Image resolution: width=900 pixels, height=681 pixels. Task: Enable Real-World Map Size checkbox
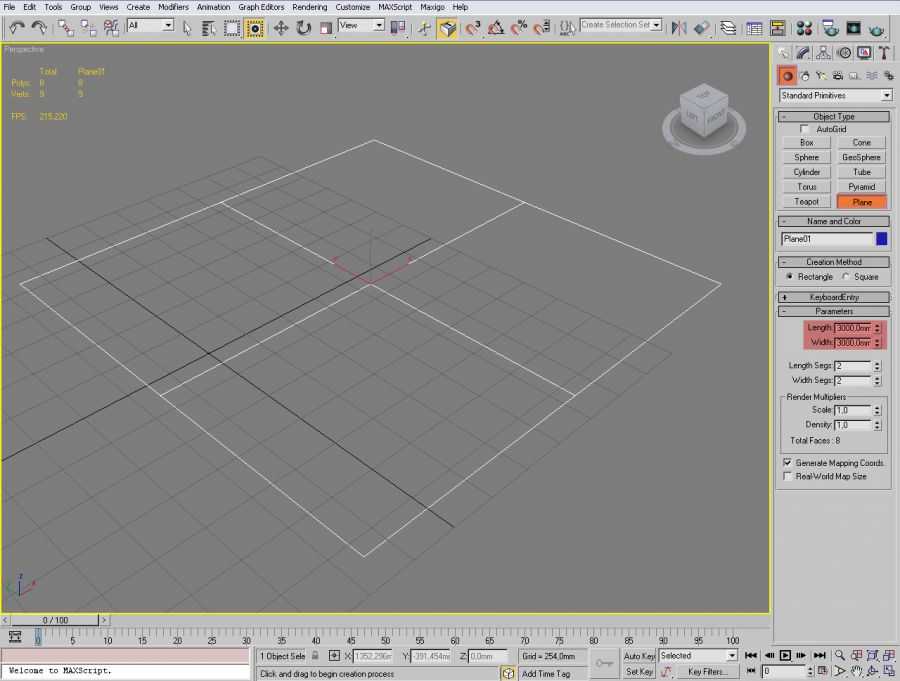(788, 477)
